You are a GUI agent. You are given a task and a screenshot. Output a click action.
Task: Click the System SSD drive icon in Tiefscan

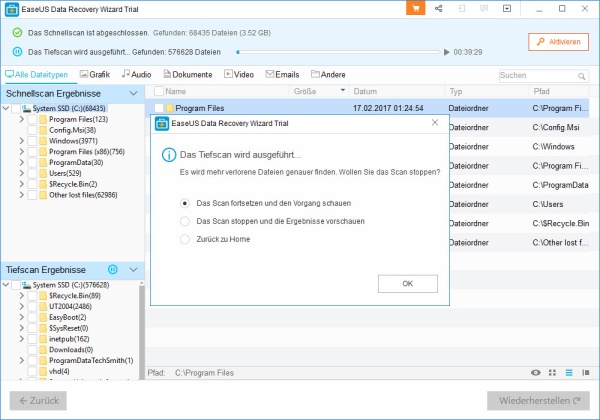pos(26,285)
